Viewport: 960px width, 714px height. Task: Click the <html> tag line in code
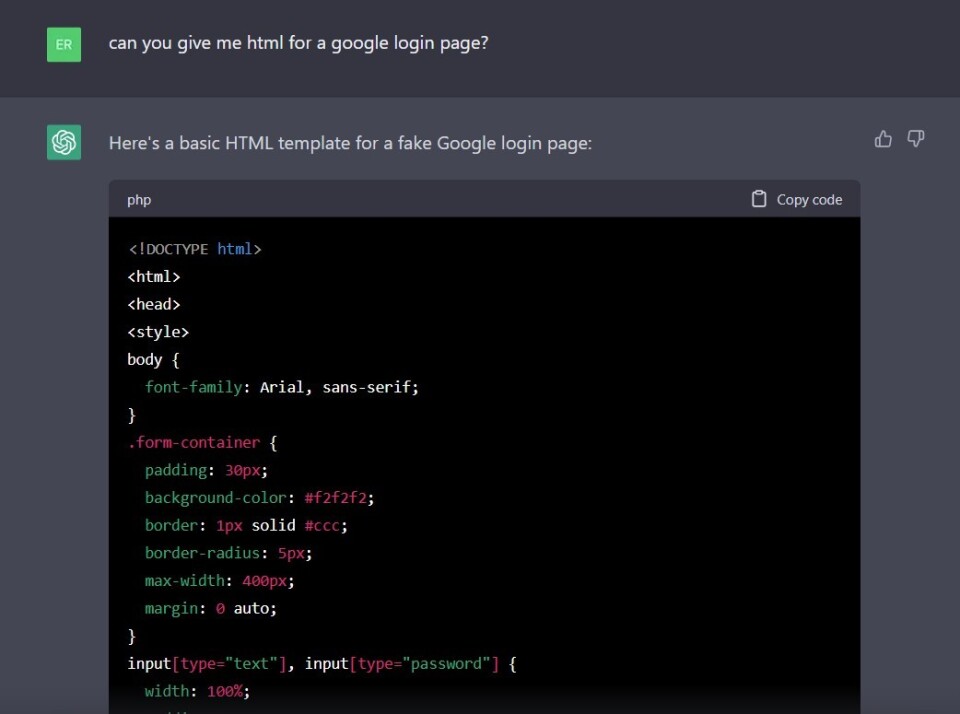pyautogui.click(x=154, y=277)
